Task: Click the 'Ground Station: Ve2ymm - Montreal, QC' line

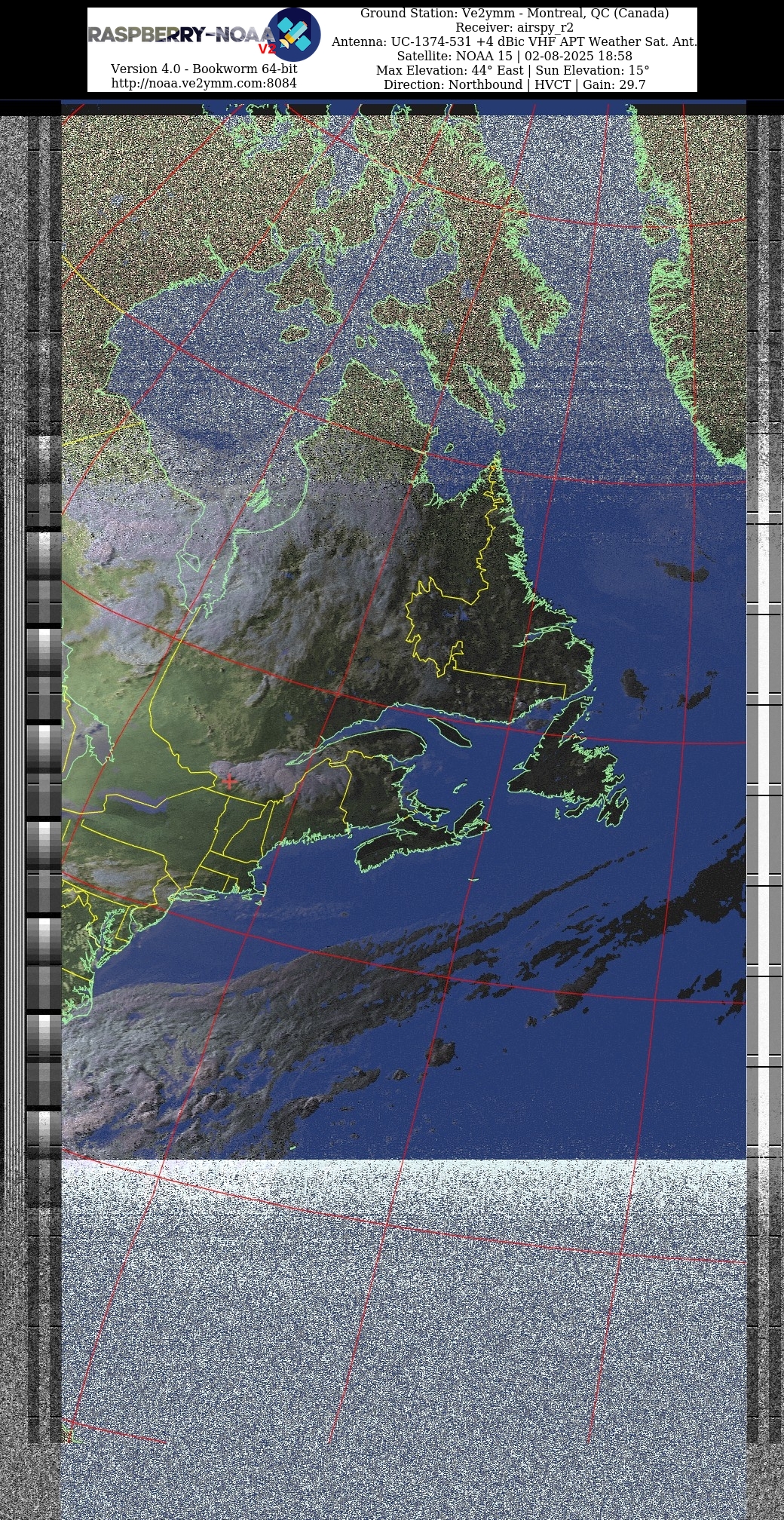Action: point(514,14)
